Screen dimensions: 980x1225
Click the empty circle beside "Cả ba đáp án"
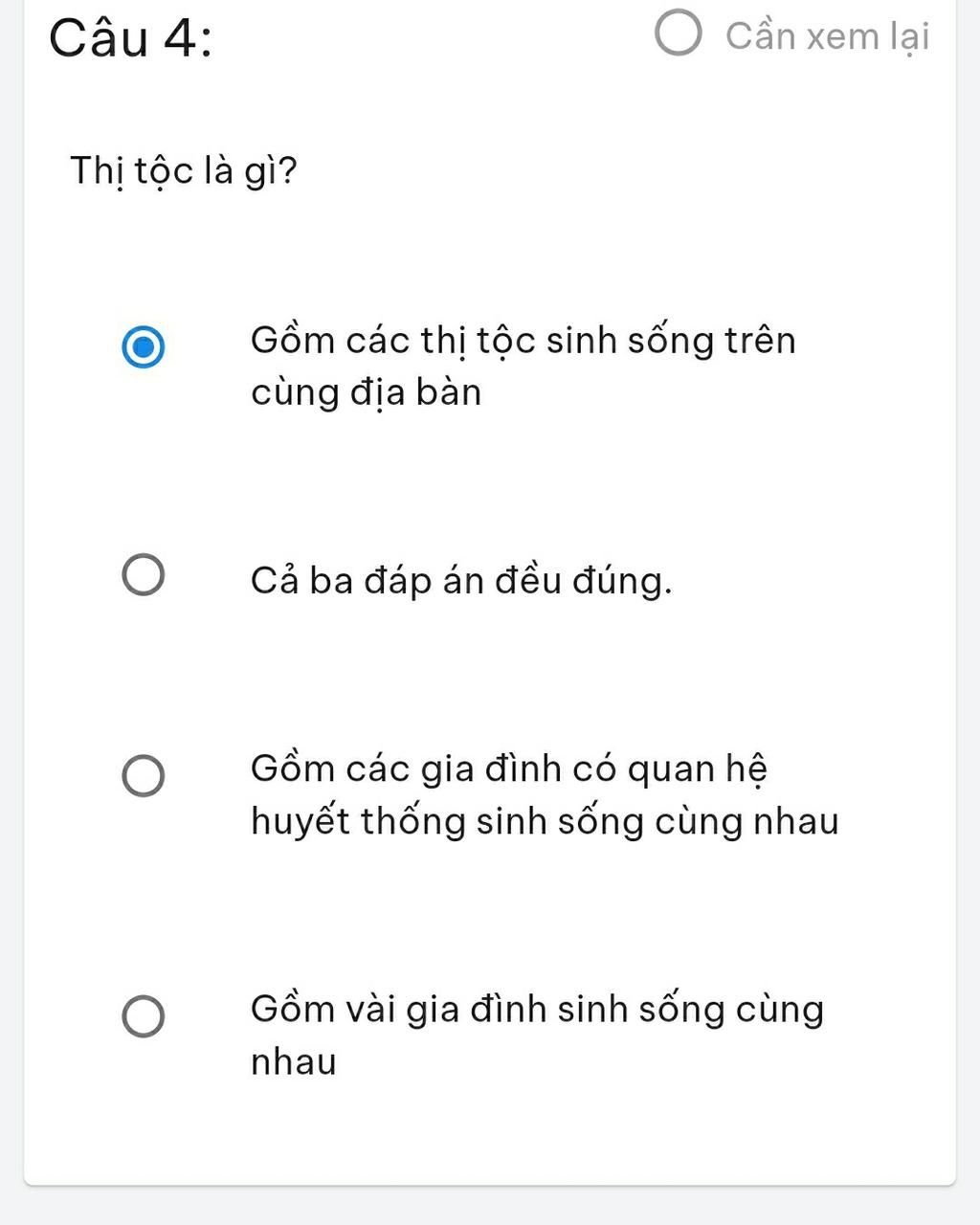(x=144, y=574)
